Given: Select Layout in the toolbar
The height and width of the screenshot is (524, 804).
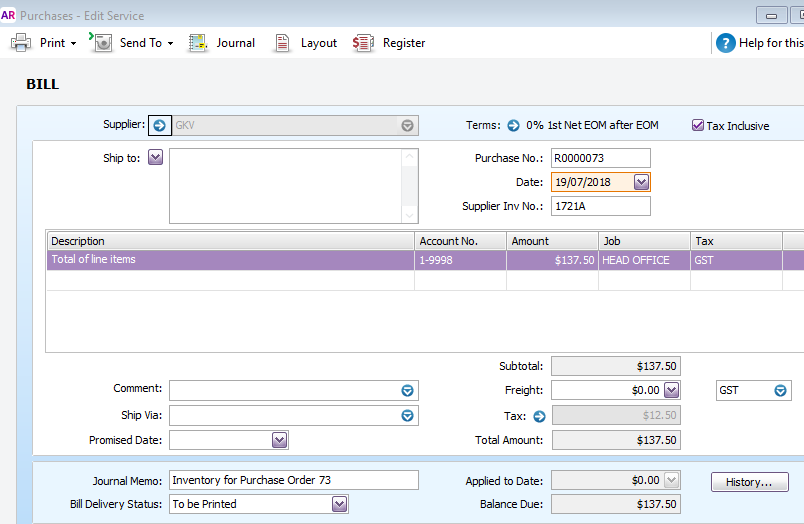Looking at the screenshot, I should (x=318, y=43).
